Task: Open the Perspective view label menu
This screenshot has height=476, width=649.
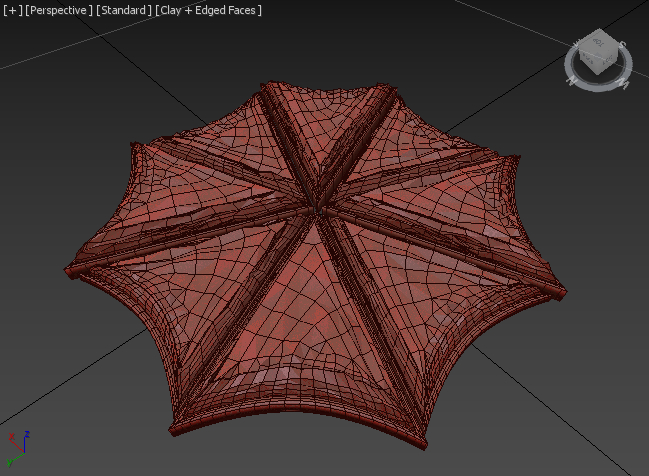Action: (58, 10)
